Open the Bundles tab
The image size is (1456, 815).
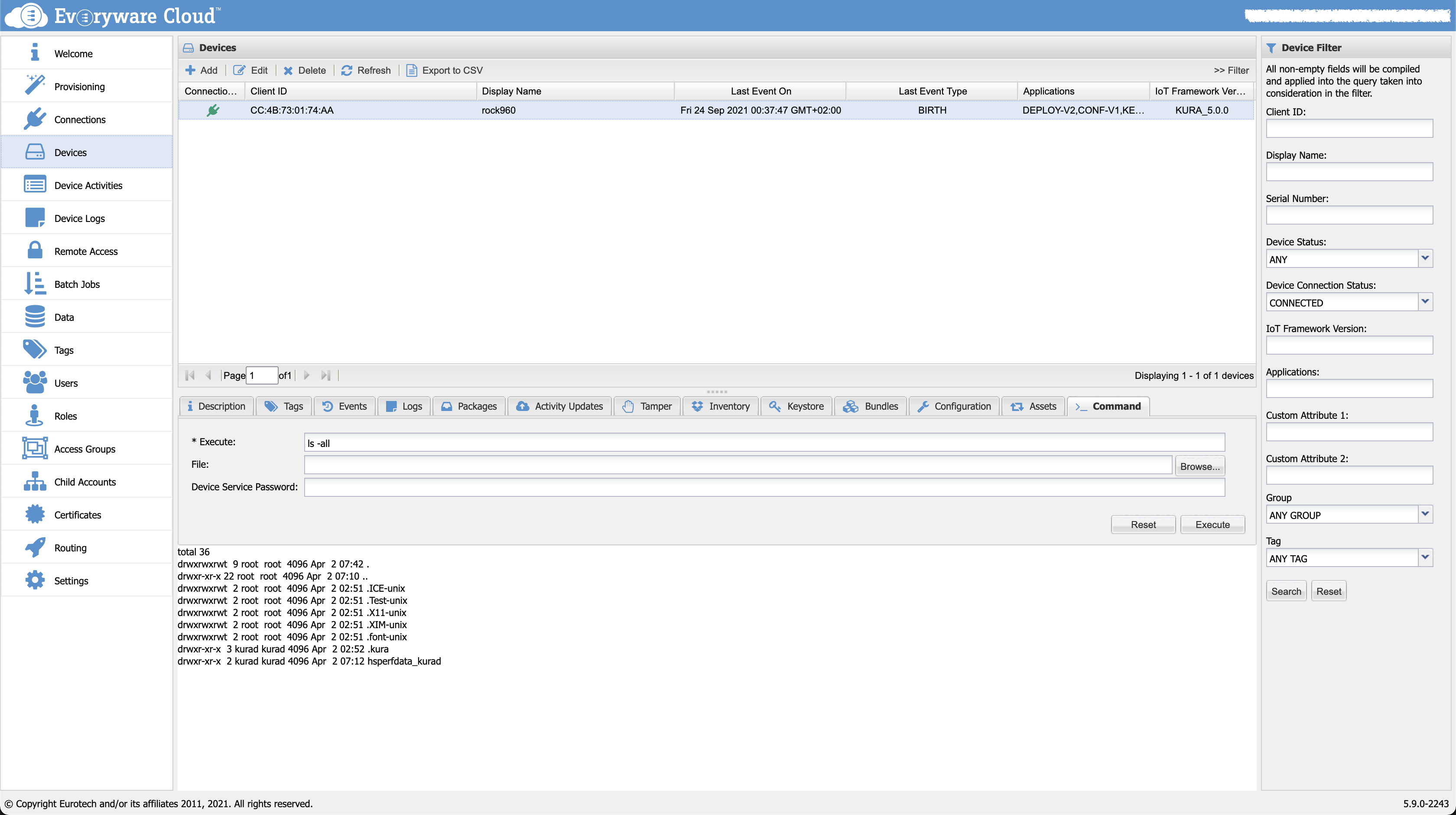pyautogui.click(x=871, y=406)
